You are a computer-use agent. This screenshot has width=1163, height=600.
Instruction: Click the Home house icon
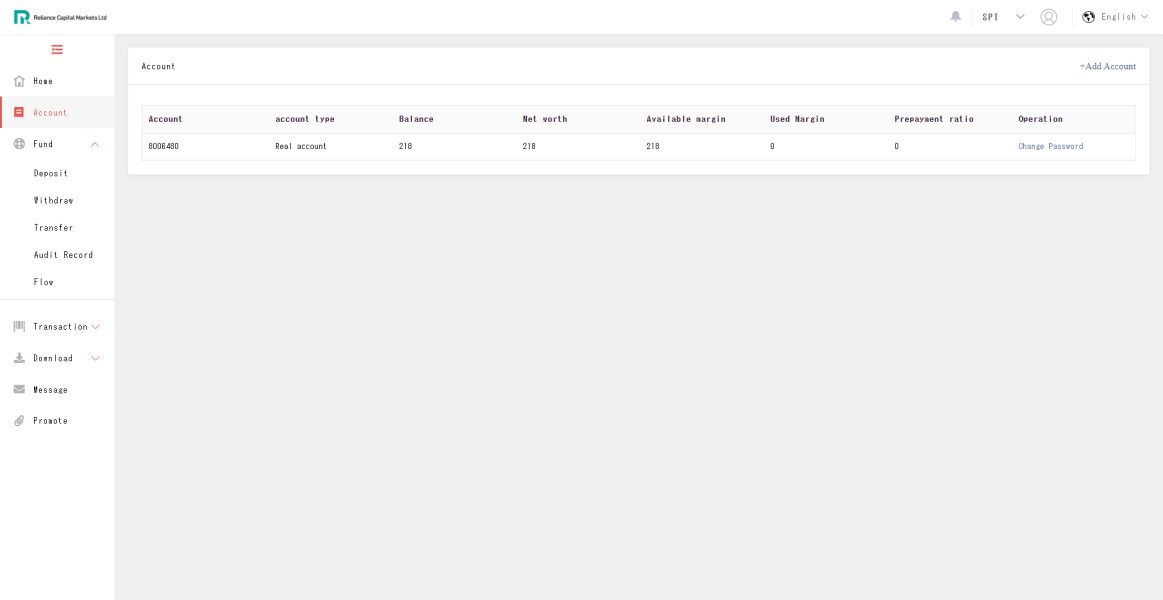[x=19, y=82]
